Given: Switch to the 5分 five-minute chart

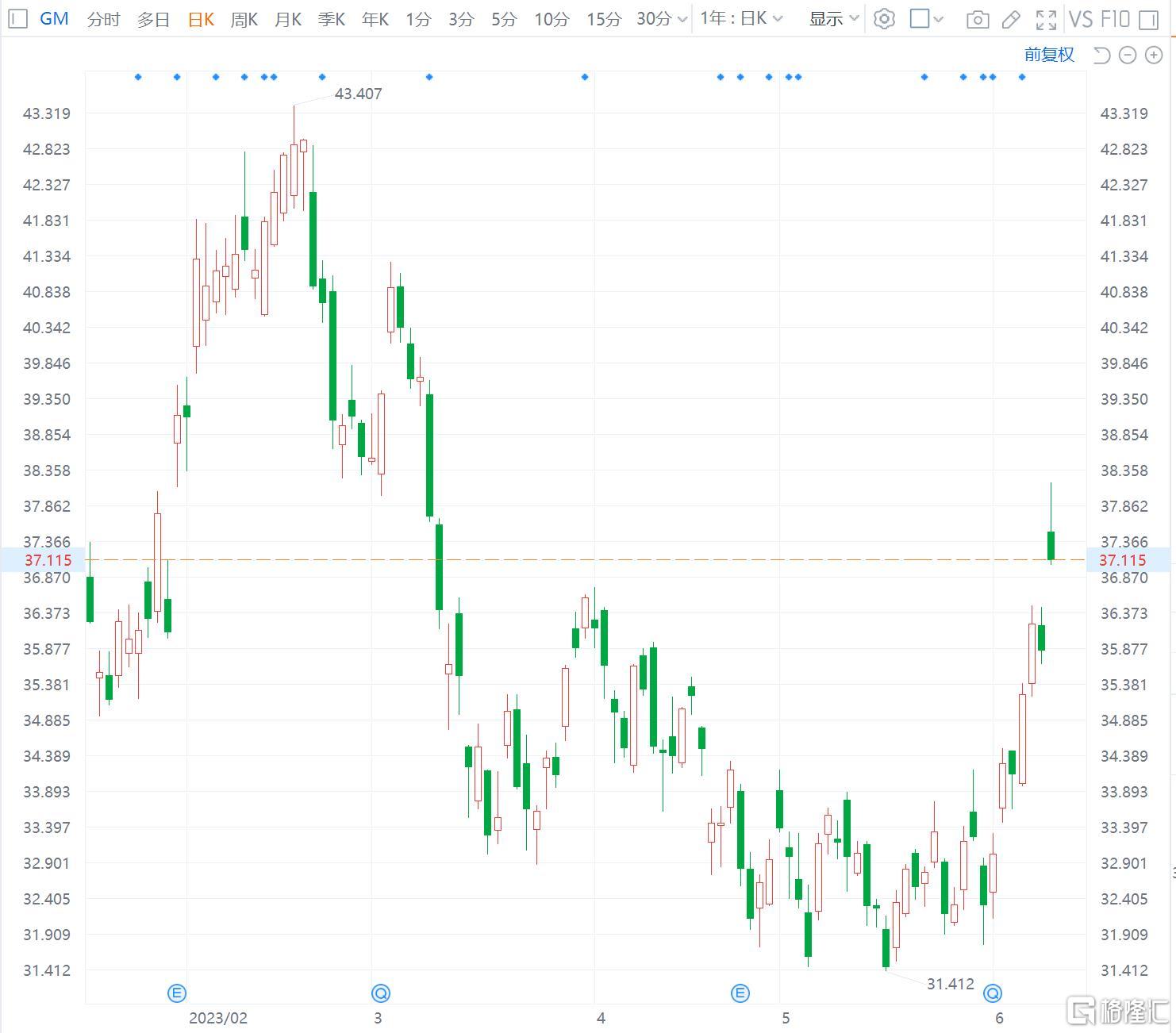Looking at the screenshot, I should click(504, 19).
